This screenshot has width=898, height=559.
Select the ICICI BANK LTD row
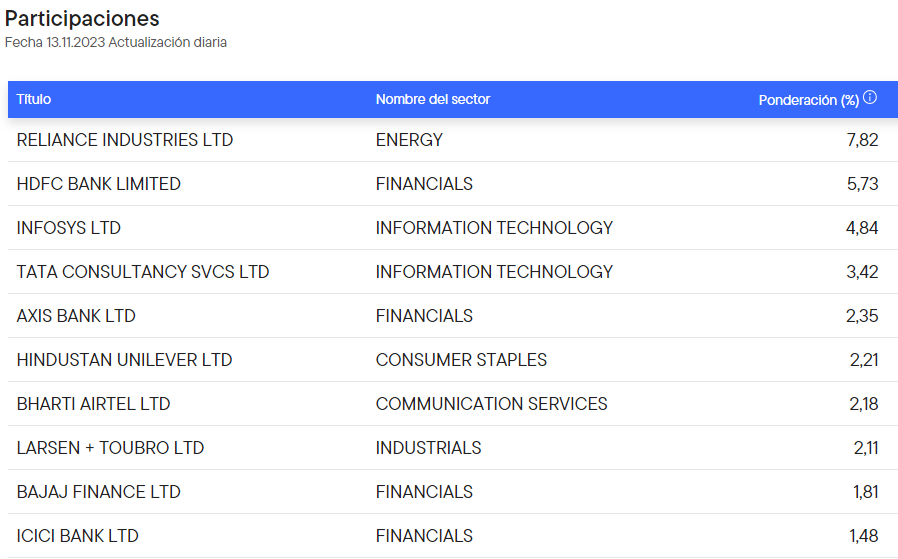click(78, 536)
